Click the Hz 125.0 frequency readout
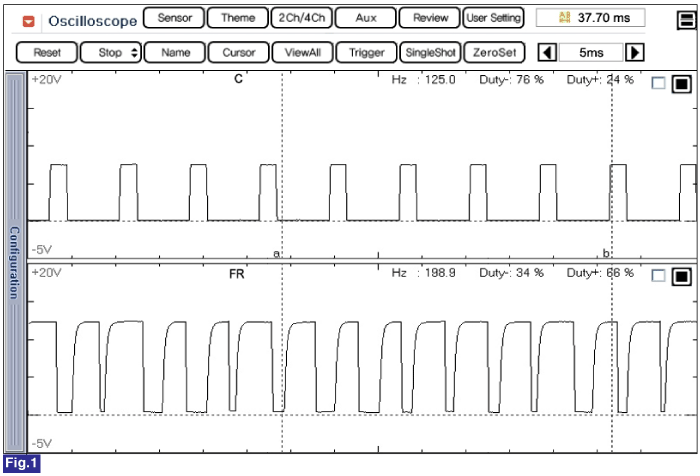This screenshot has height=476, width=700. click(x=423, y=80)
